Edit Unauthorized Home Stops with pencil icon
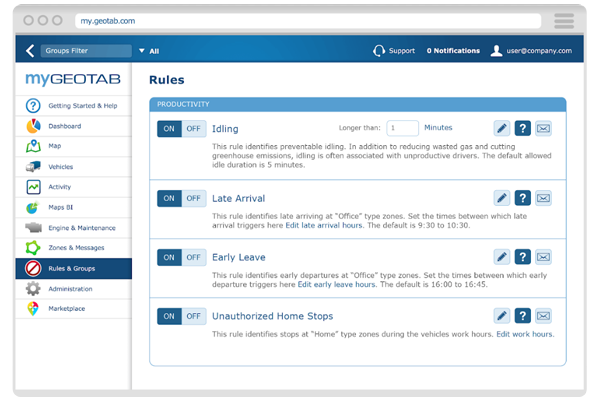The width and height of the screenshot is (600, 400). coord(502,316)
